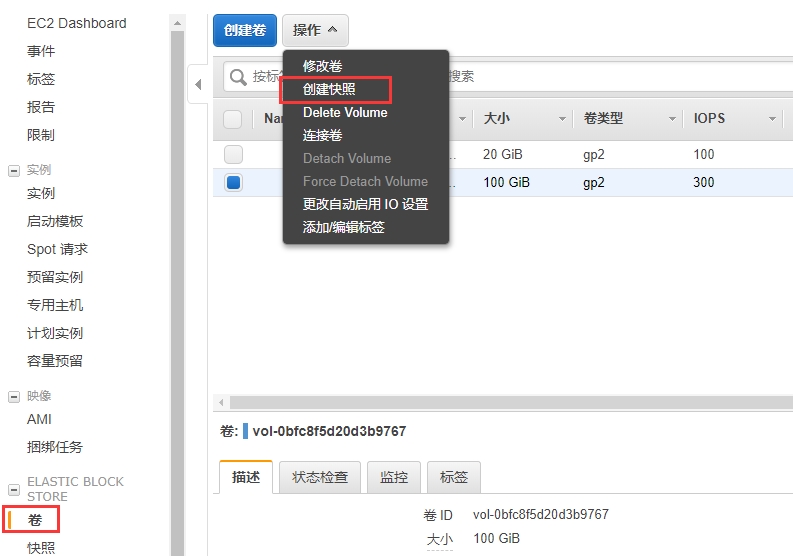Open the 大小 column sort arrow
Image resolution: width=793 pixels, height=556 pixels.
tap(562, 119)
